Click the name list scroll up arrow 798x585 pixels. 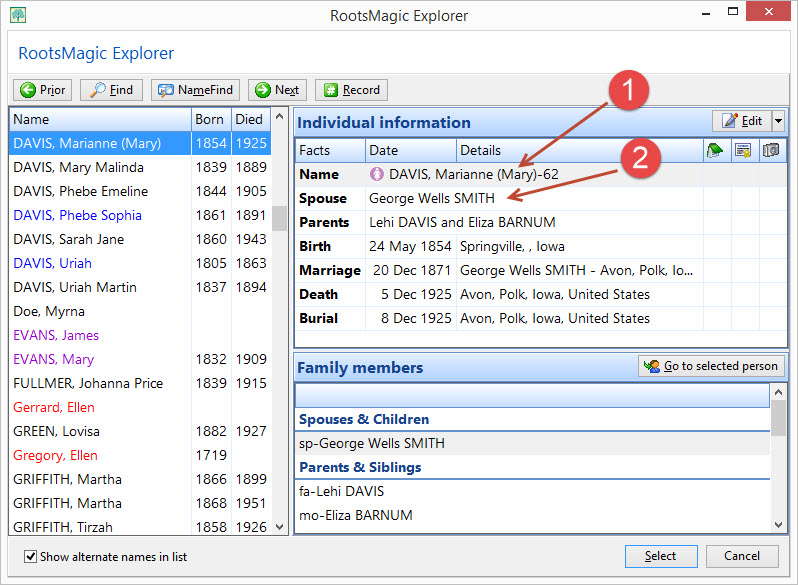279,116
